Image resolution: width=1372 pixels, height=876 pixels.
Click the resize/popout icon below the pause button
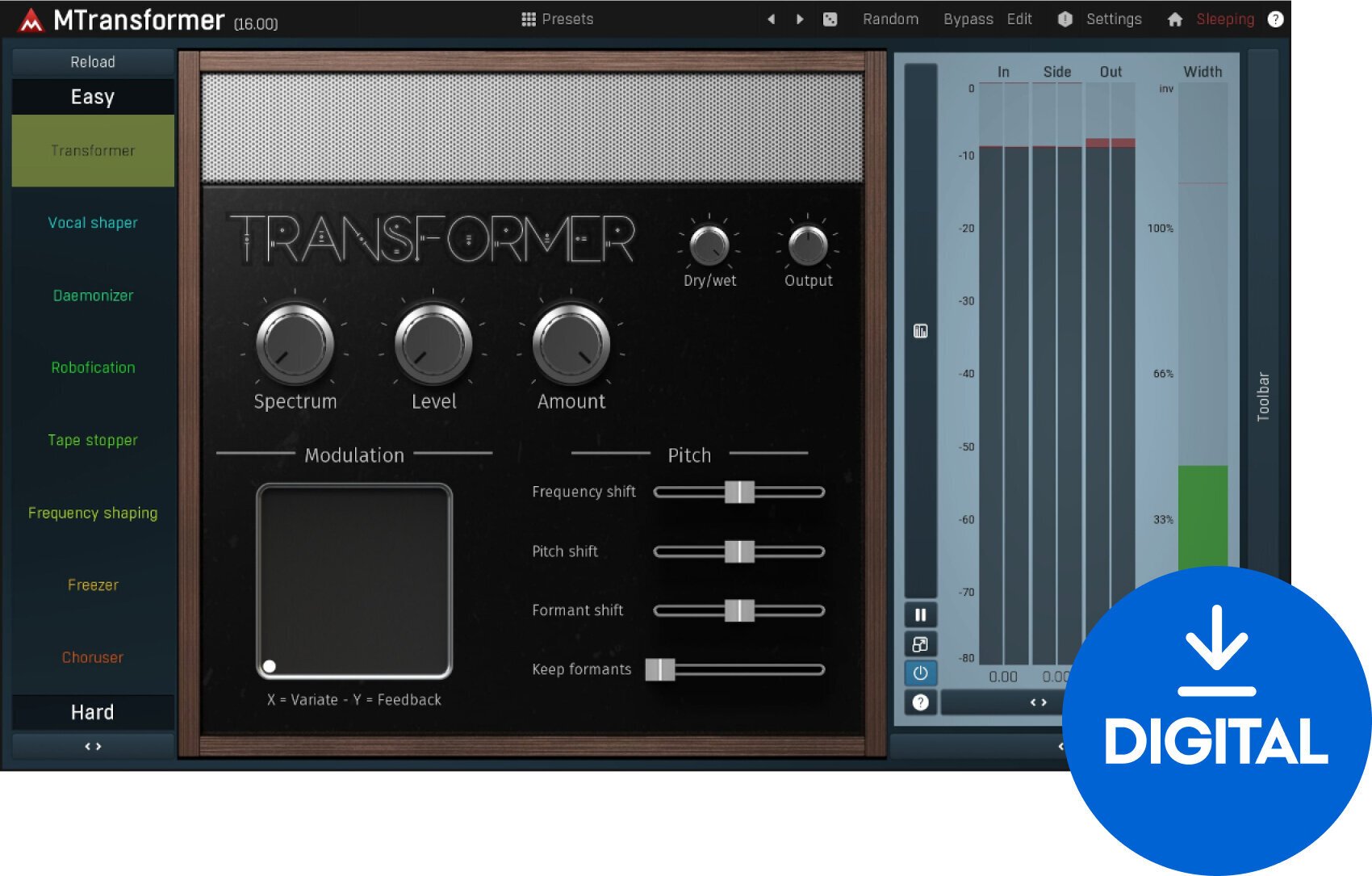[920, 643]
